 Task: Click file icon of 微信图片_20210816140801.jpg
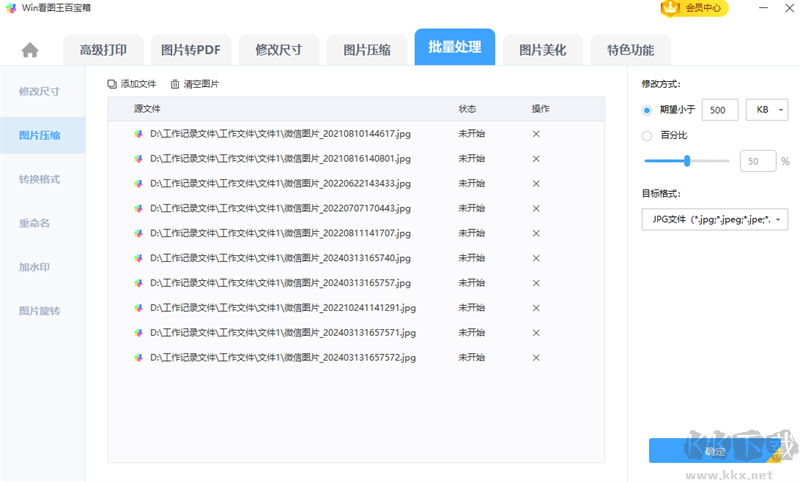tap(139, 158)
